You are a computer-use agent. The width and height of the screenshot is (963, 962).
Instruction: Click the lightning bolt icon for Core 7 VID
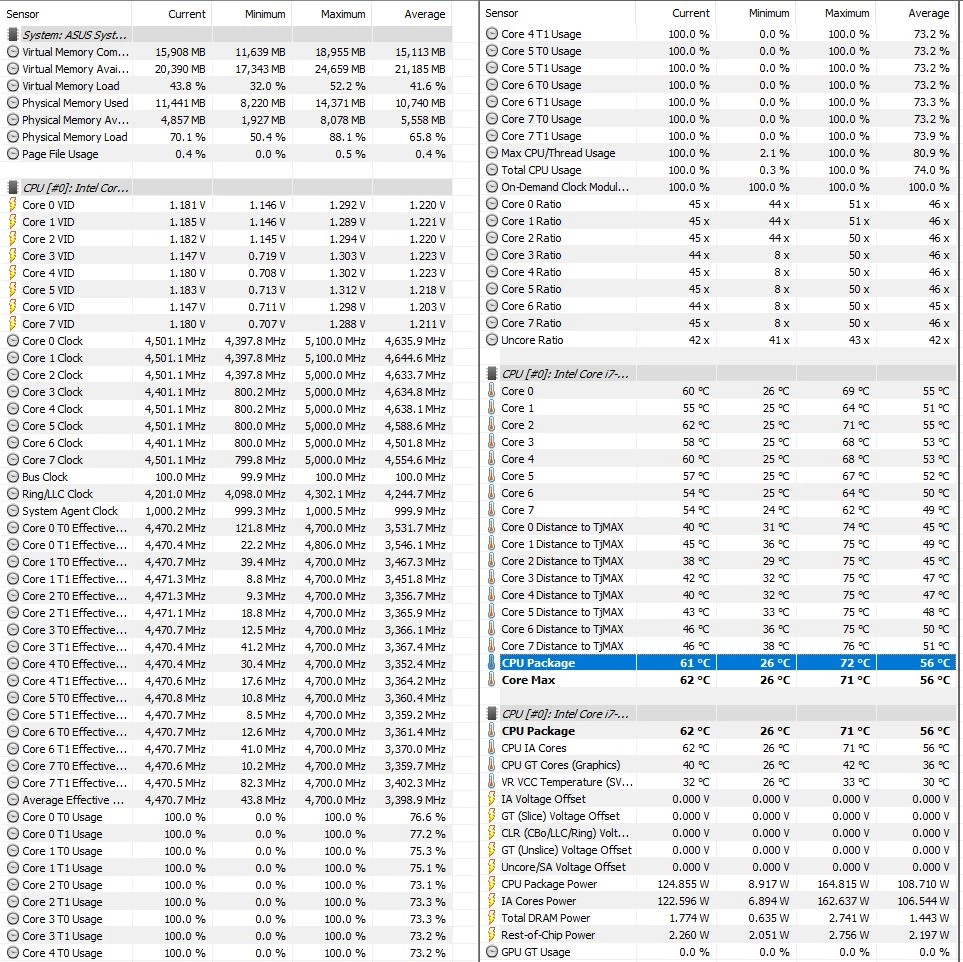[12, 324]
